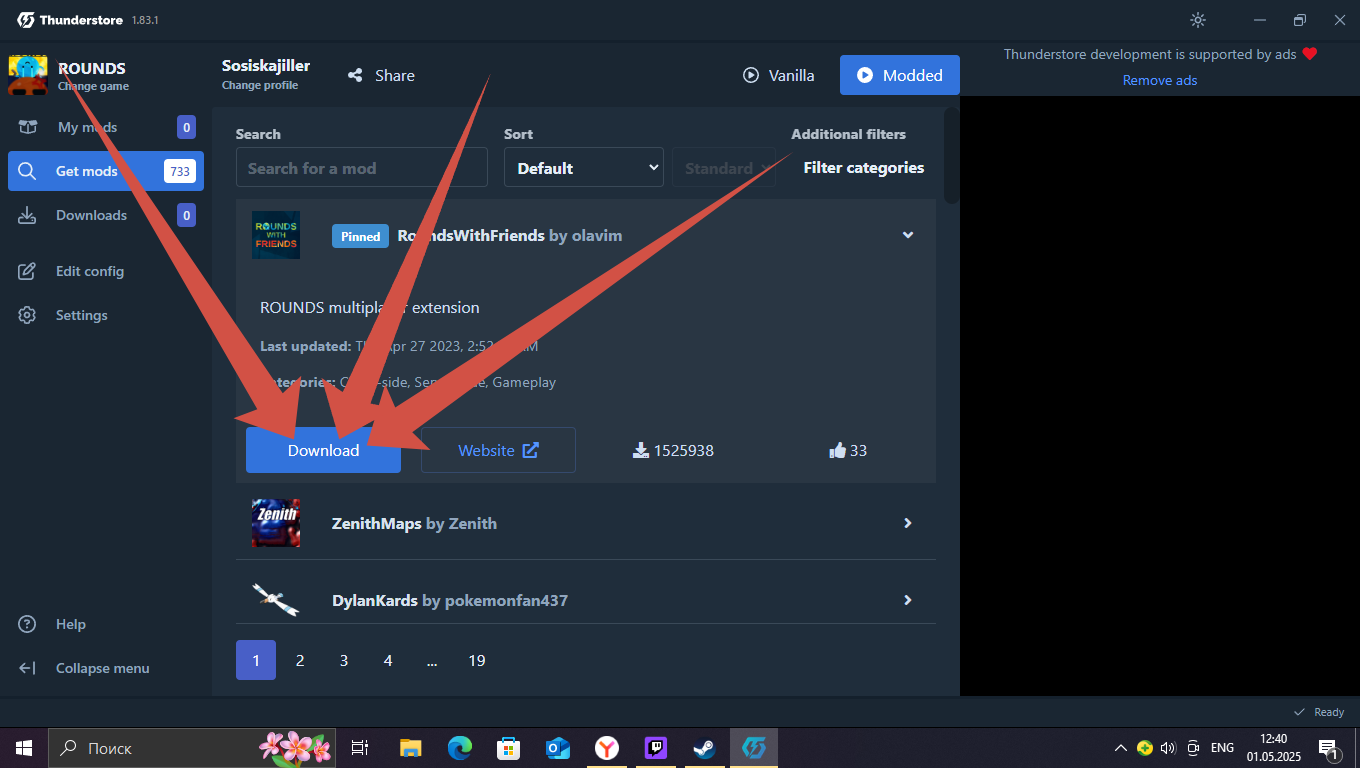Click the ads support message text

(x=1160, y=54)
